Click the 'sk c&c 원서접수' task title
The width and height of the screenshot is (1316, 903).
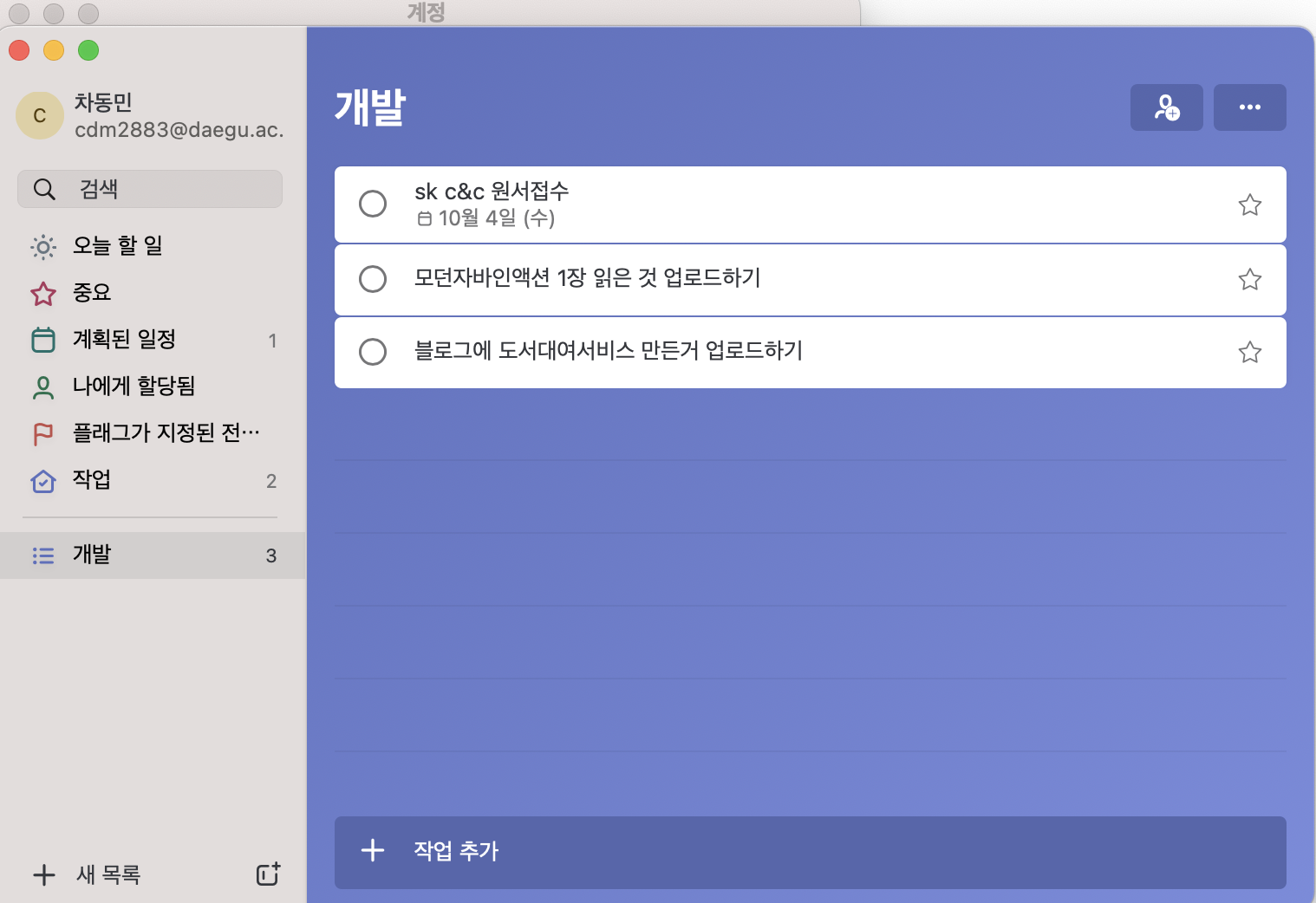coord(492,192)
